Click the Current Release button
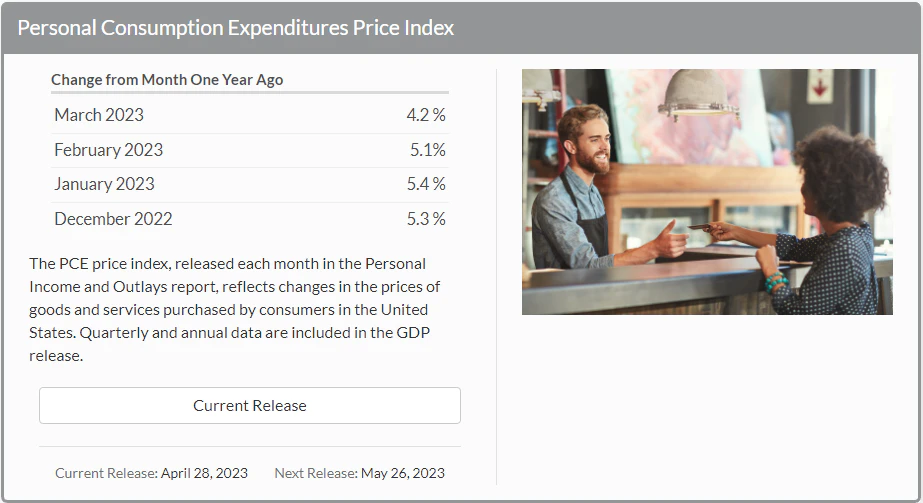Image resolution: width=923 pixels, height=503 pixels. (x=249, y=406)
